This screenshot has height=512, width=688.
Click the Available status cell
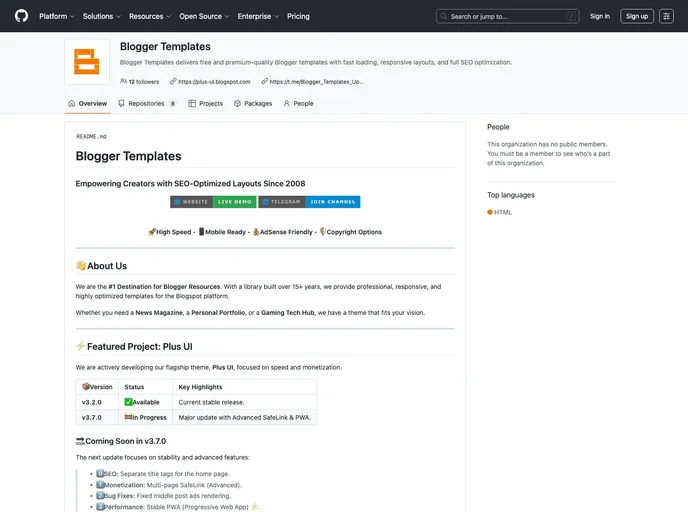[145, 402]
